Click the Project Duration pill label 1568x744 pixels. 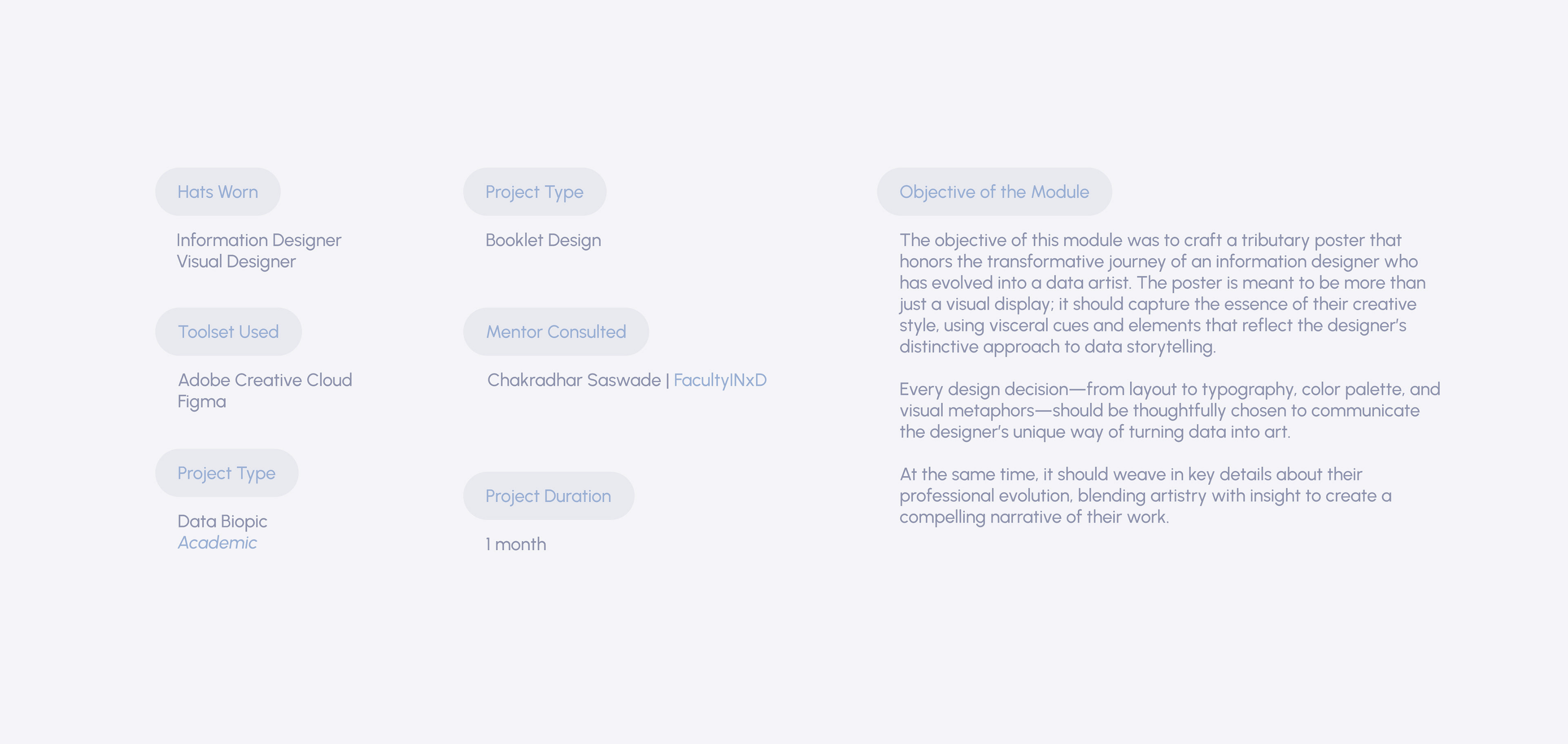pos(548,496)
